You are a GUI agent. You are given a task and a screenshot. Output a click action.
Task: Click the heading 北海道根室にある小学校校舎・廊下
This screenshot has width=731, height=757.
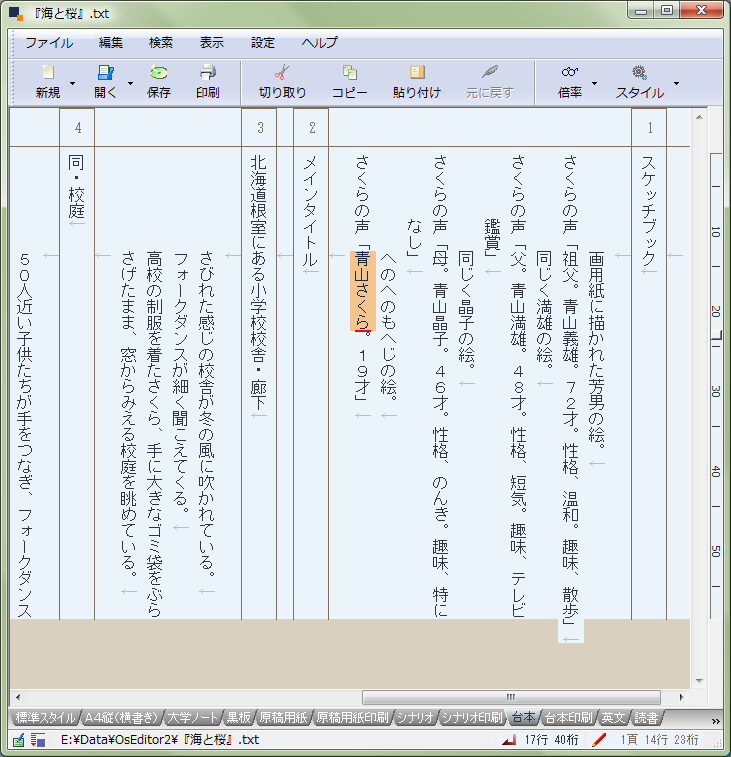(259, 283)
